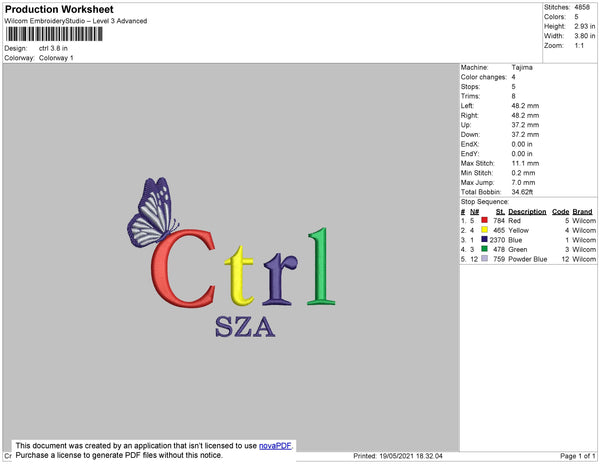This screenshot has height=464, width=600.
Task: Click the green letter l in the design
Action: 321,267
